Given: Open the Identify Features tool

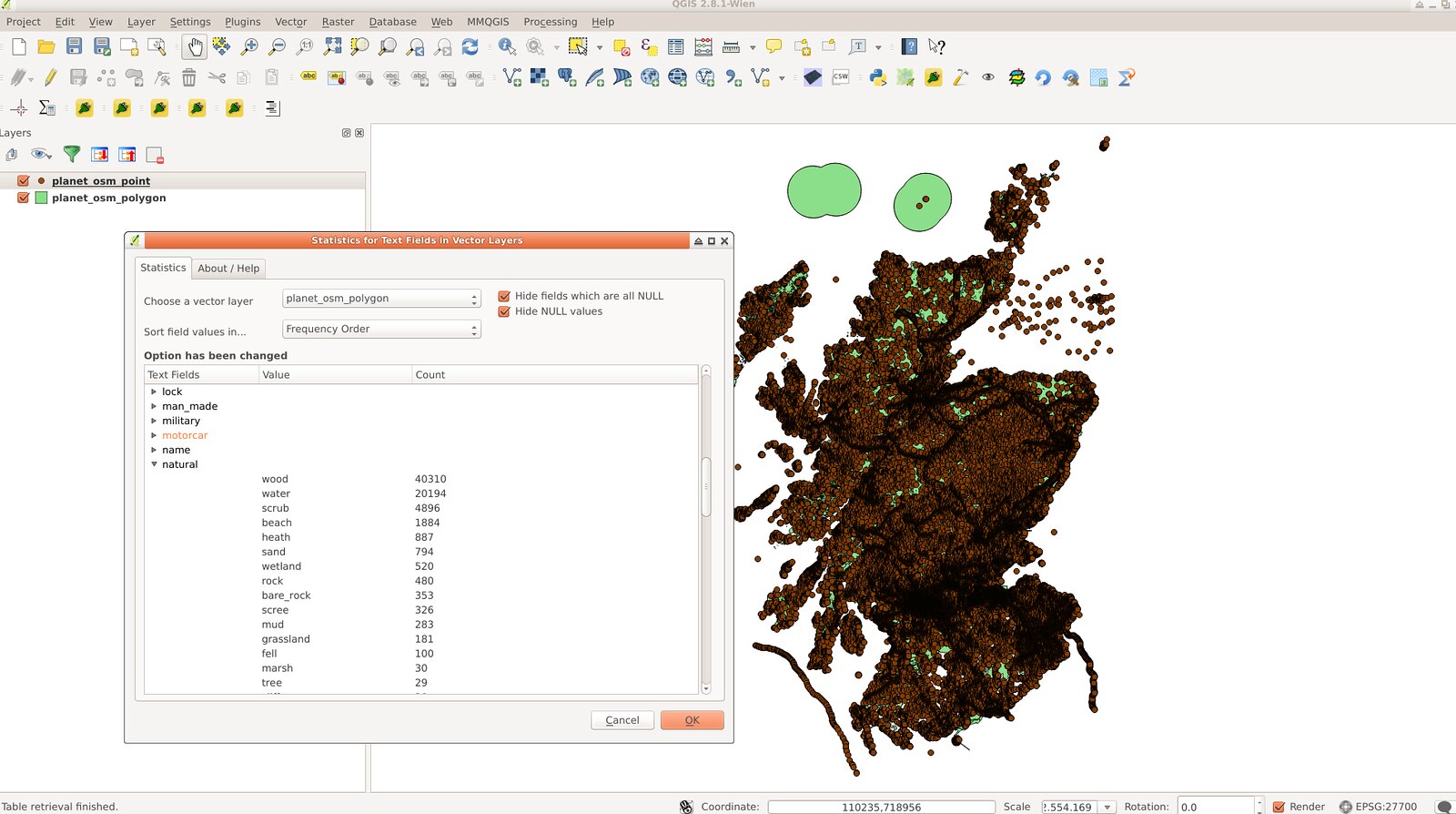Looking at the screenshot, I should (x=507, y=46).
